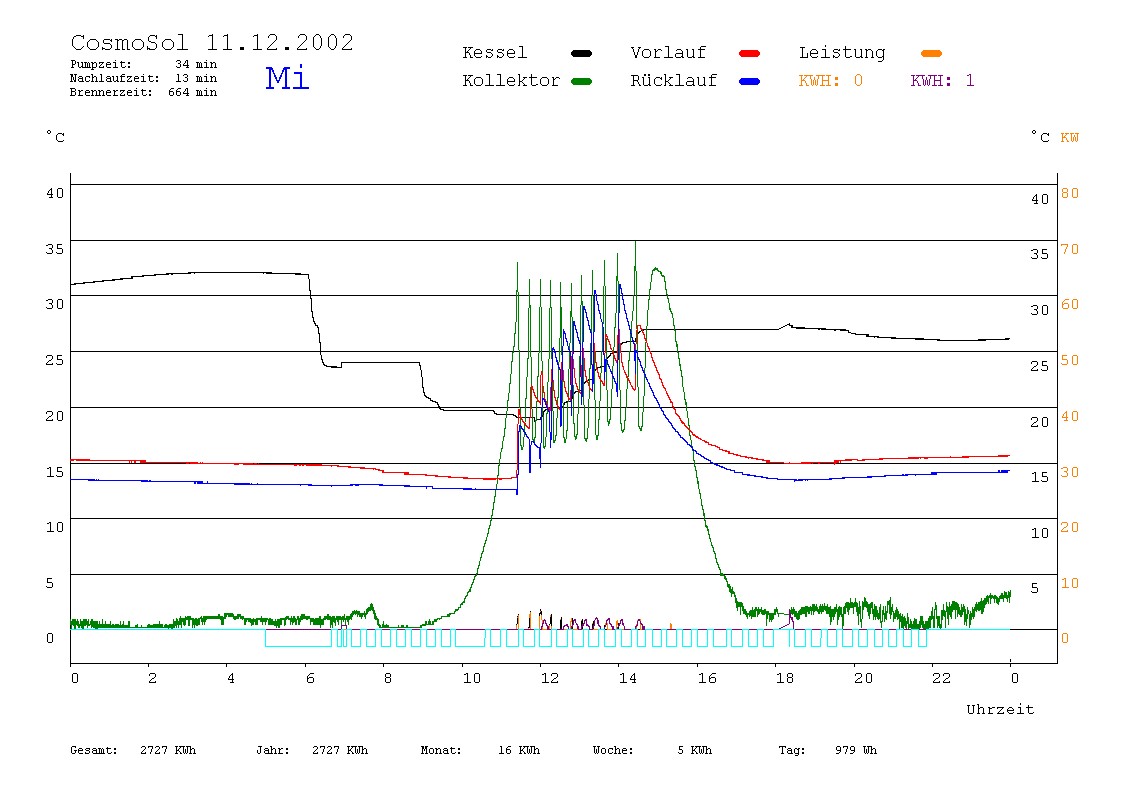The width and height of the screenshot is (1148, 812).
Task: Click the orange KW axis value '20'
Action: tap(1070, 527)
